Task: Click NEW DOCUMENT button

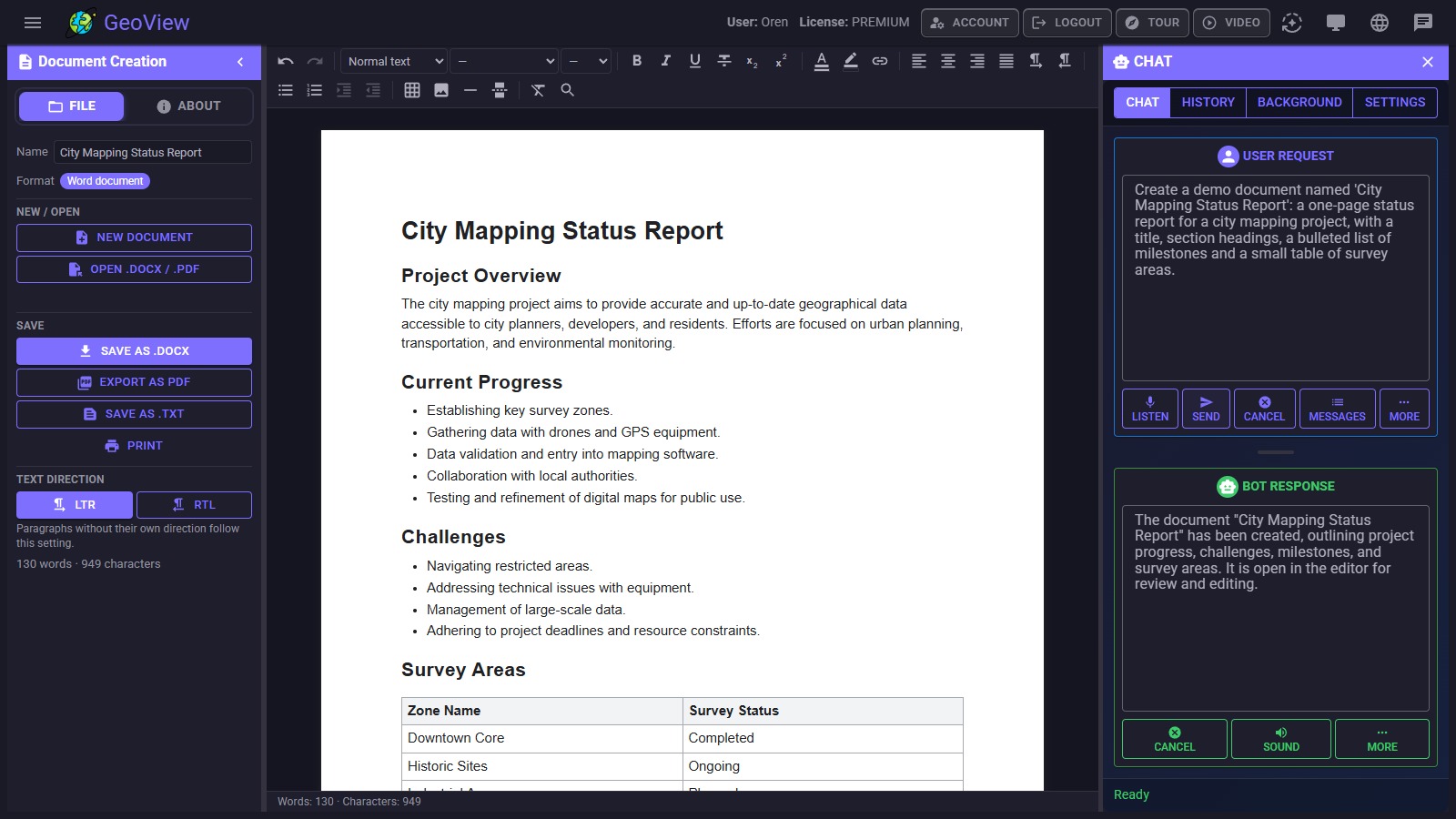Action: click(x=134, y=238)
